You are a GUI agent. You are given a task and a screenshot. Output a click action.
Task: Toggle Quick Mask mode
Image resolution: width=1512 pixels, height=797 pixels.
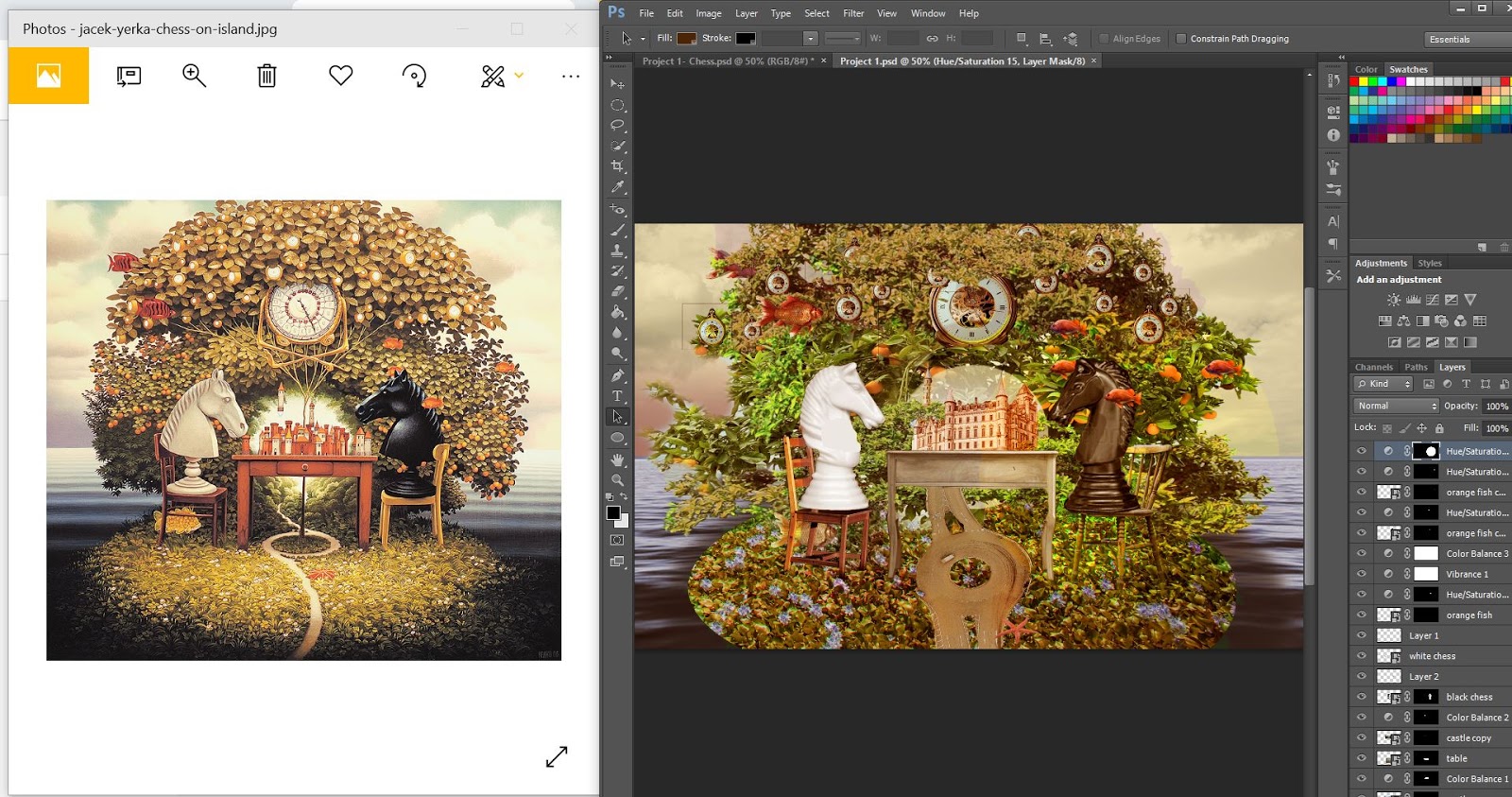tap(617, 540)
